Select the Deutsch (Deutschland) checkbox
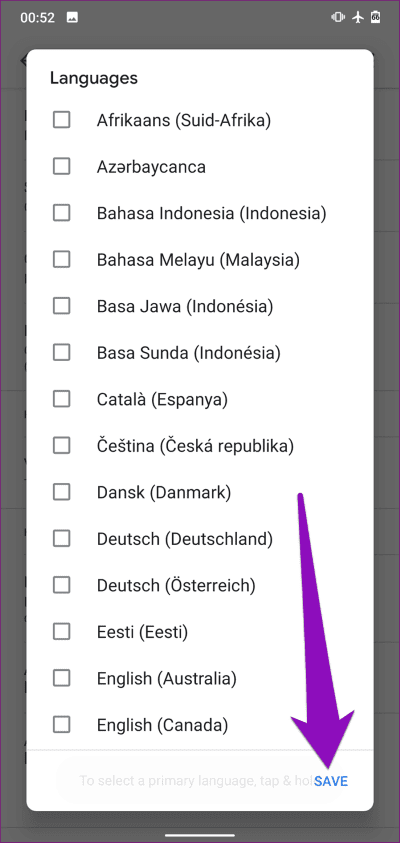 [61, 538]
